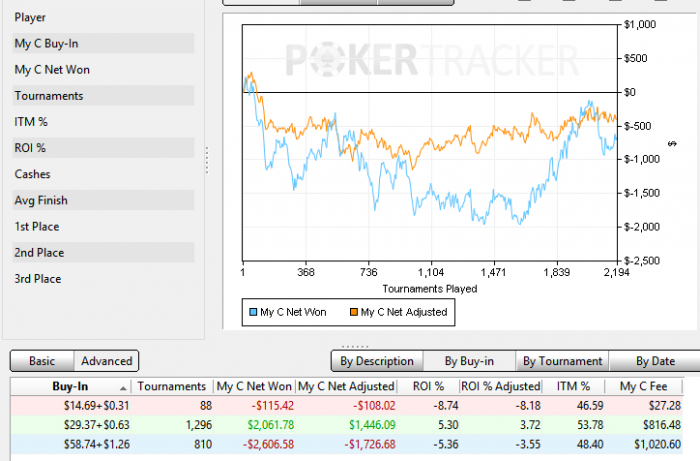
Task: Click the Buy-In sort arrow indicator
Action: pyautogui.click(x=123, y=387)
